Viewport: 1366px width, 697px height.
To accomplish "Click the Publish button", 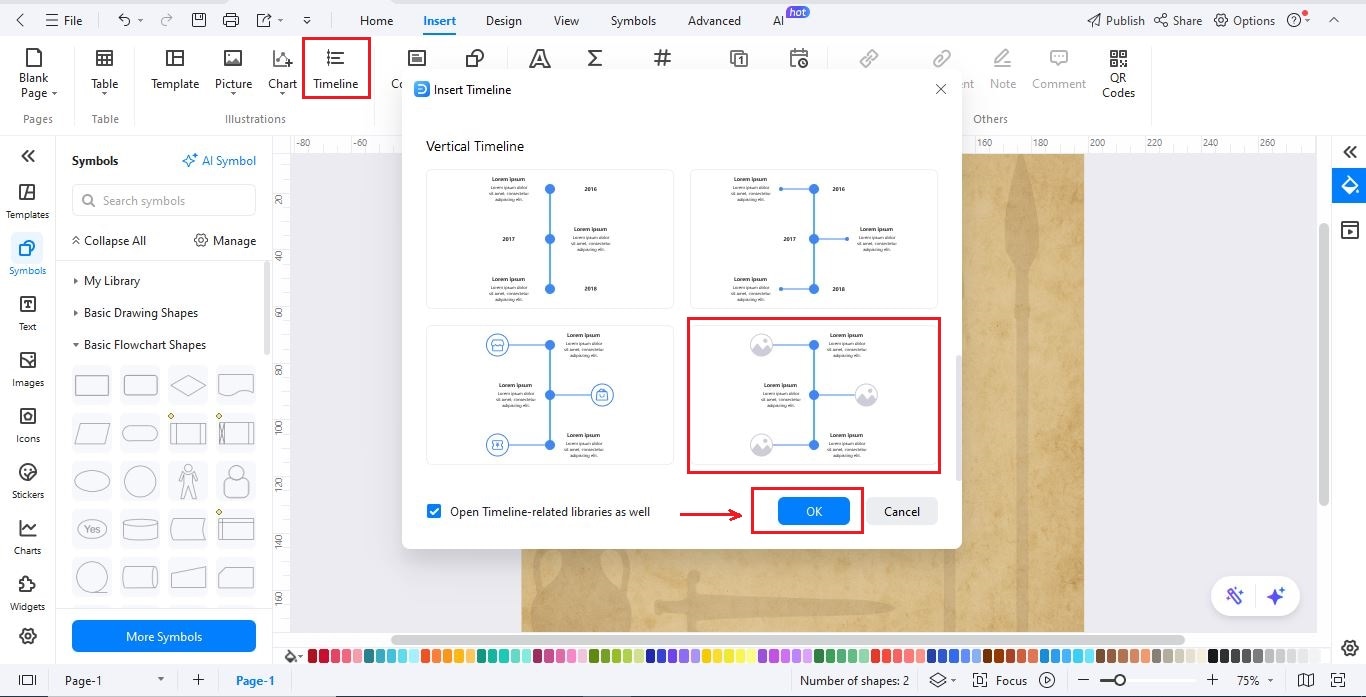I will click(x=1115, y=20).
